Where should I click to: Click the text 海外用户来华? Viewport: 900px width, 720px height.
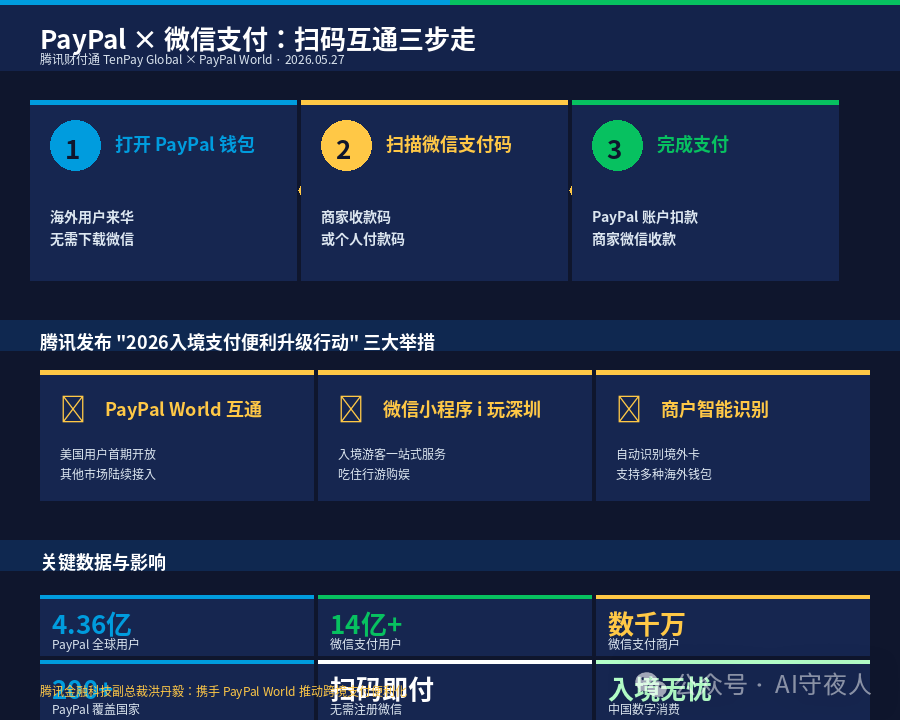coord(92,217)
